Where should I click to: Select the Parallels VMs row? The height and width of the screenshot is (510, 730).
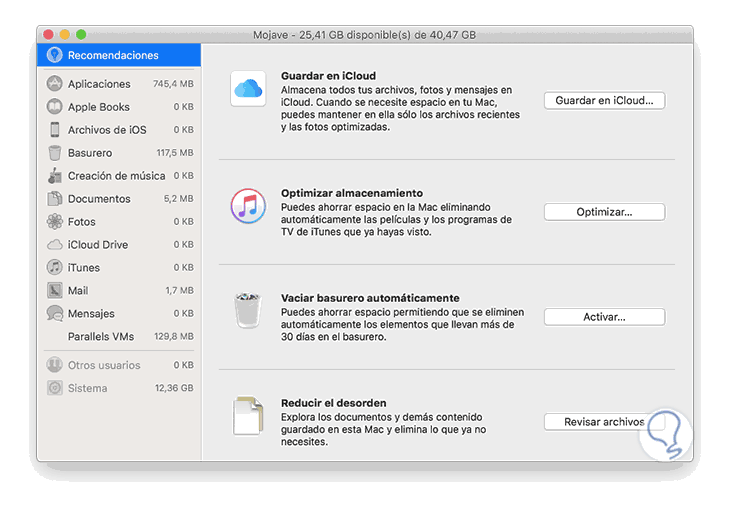pos(119,336)
